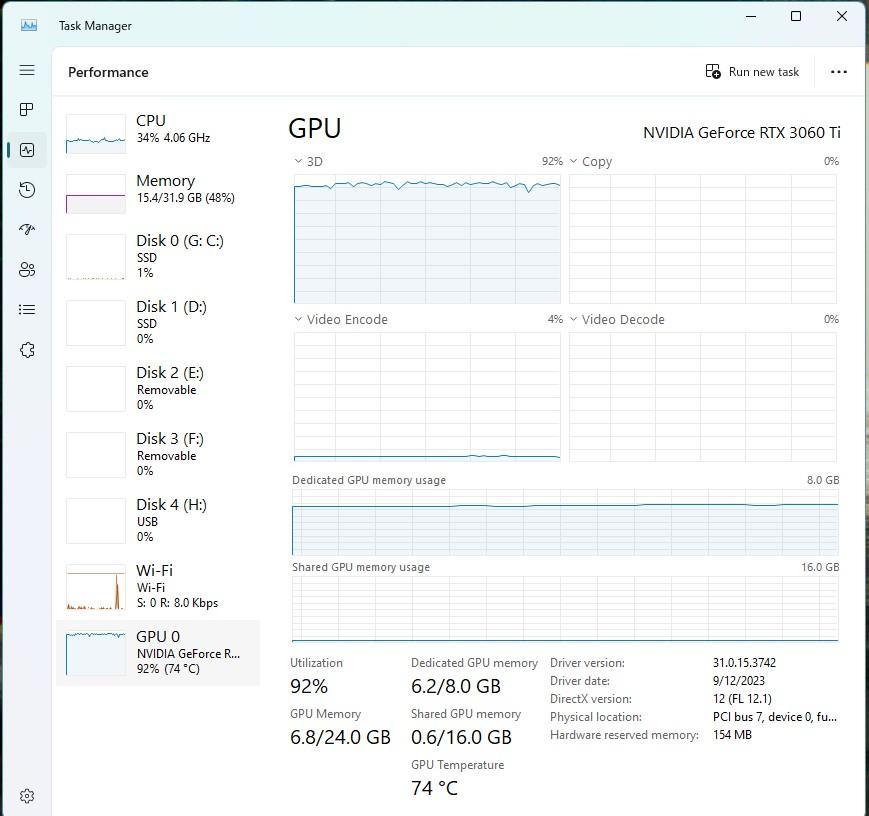
Task: Click the Run new task icon
Action: [x=713, y=72]
